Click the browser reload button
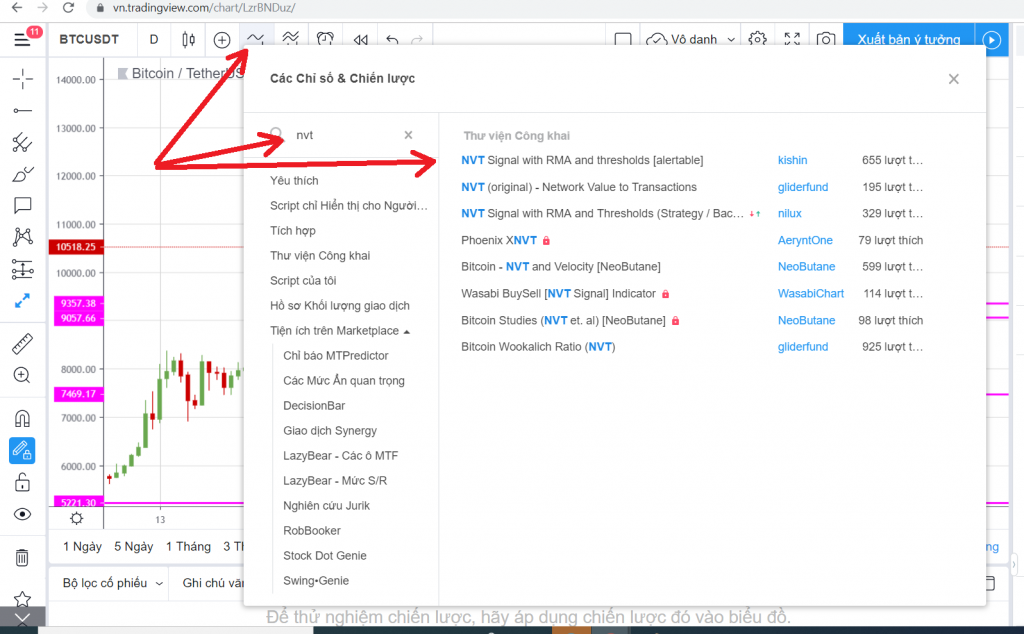The width and height of the screenshot is (1024, 634). (x=69, y=8)
